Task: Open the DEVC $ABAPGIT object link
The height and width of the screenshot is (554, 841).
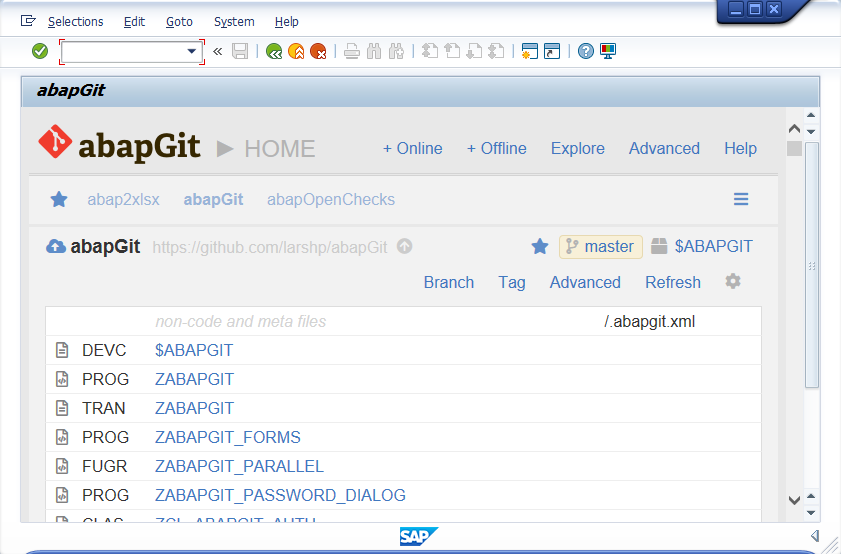Action: click(x=194, y=351)
